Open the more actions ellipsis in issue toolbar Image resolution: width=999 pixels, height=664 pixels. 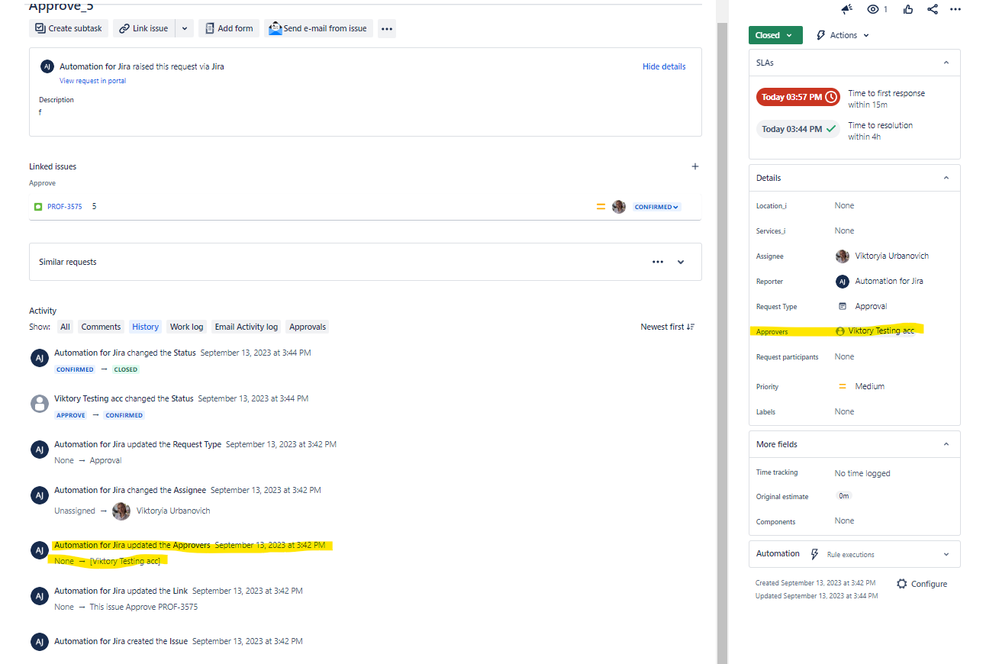click(x=387, y=29)
